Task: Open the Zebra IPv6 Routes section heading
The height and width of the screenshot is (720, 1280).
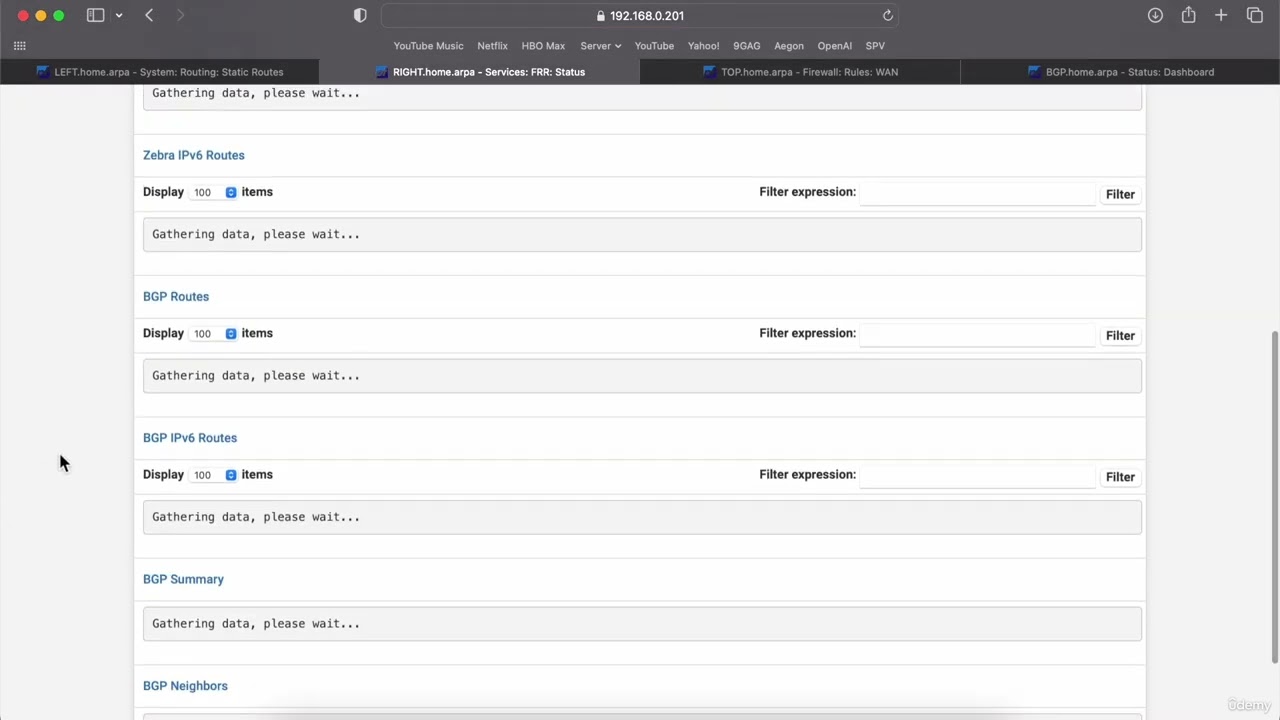Action: (x=194, y=155)
